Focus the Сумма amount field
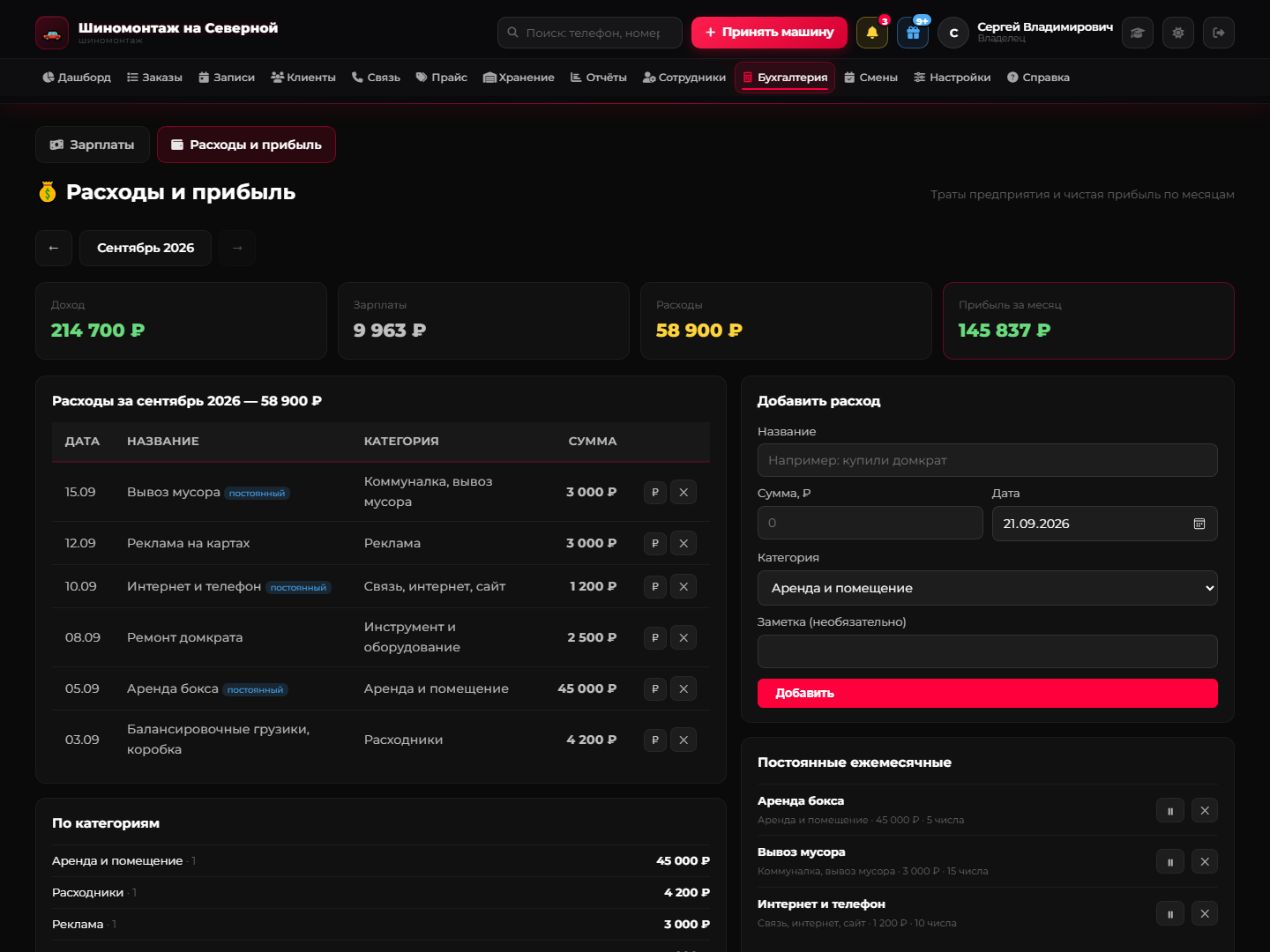 870,523
